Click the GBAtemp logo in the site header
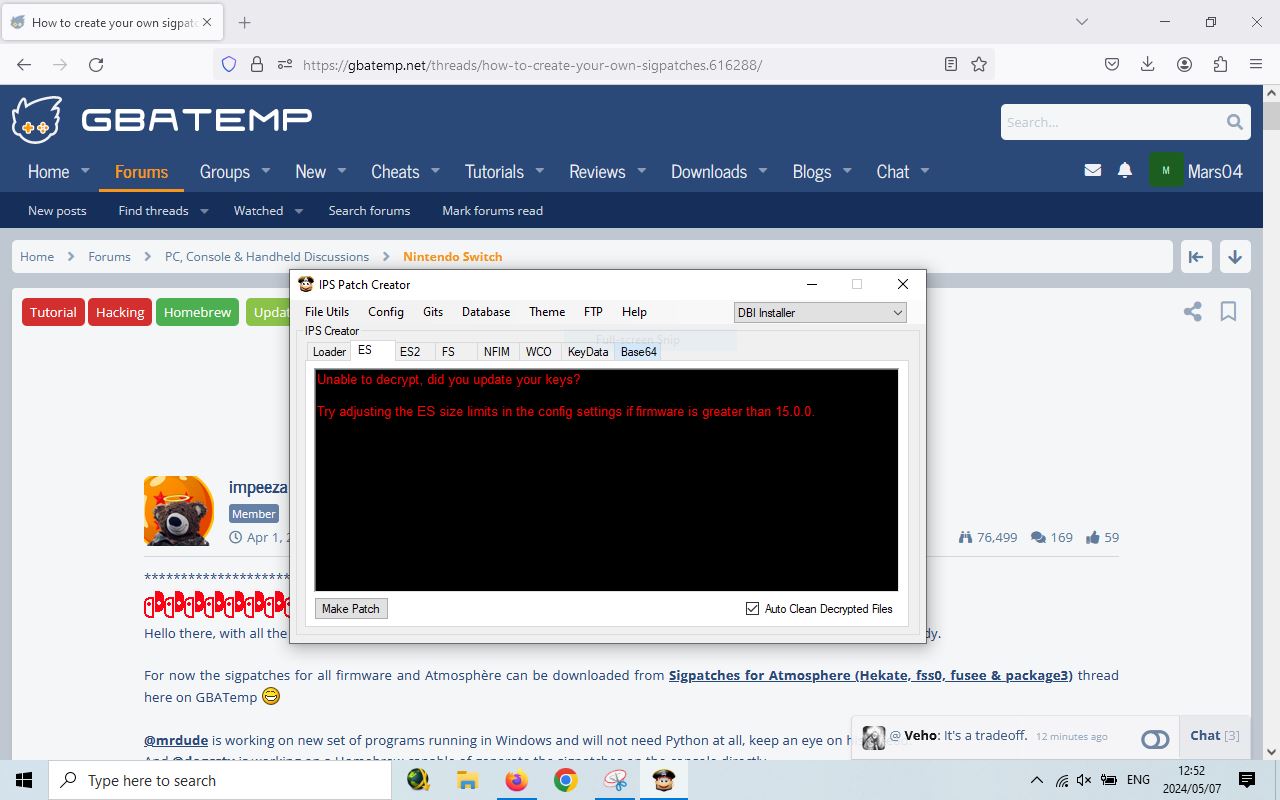1280x800 pixels. (162, 120)
